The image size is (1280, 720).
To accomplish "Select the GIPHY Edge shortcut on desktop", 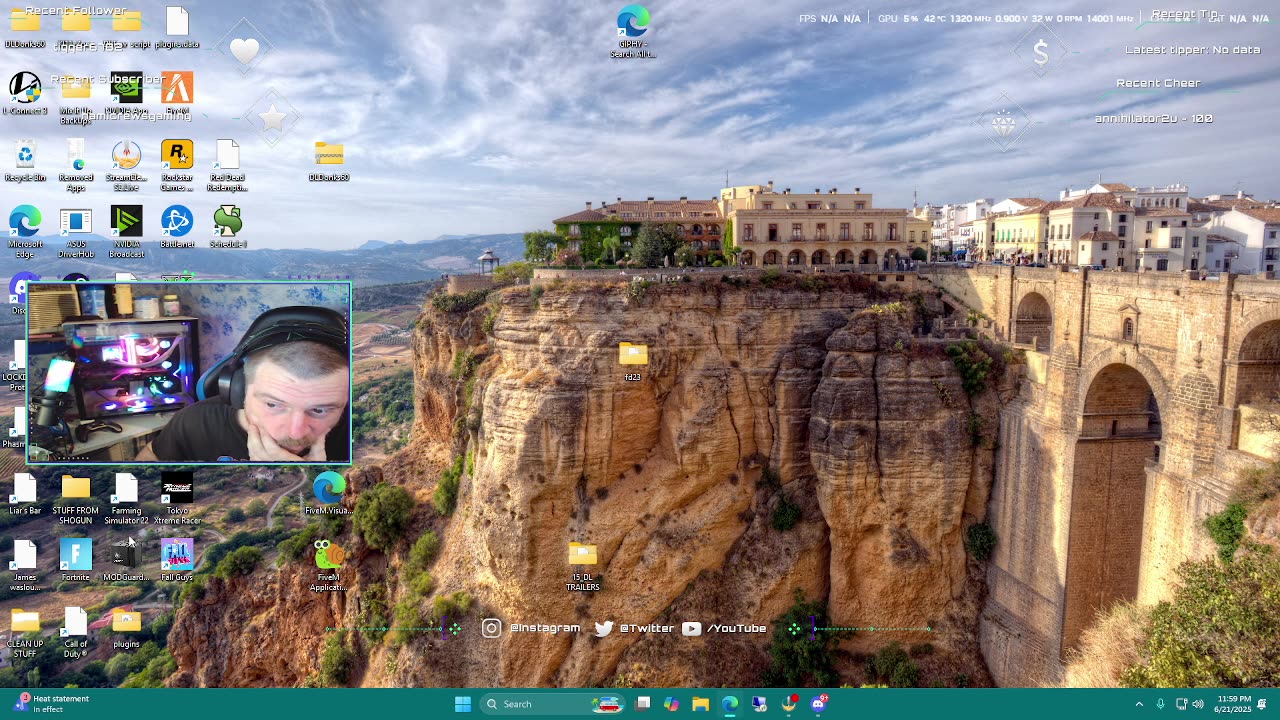I will pos(633,32).
